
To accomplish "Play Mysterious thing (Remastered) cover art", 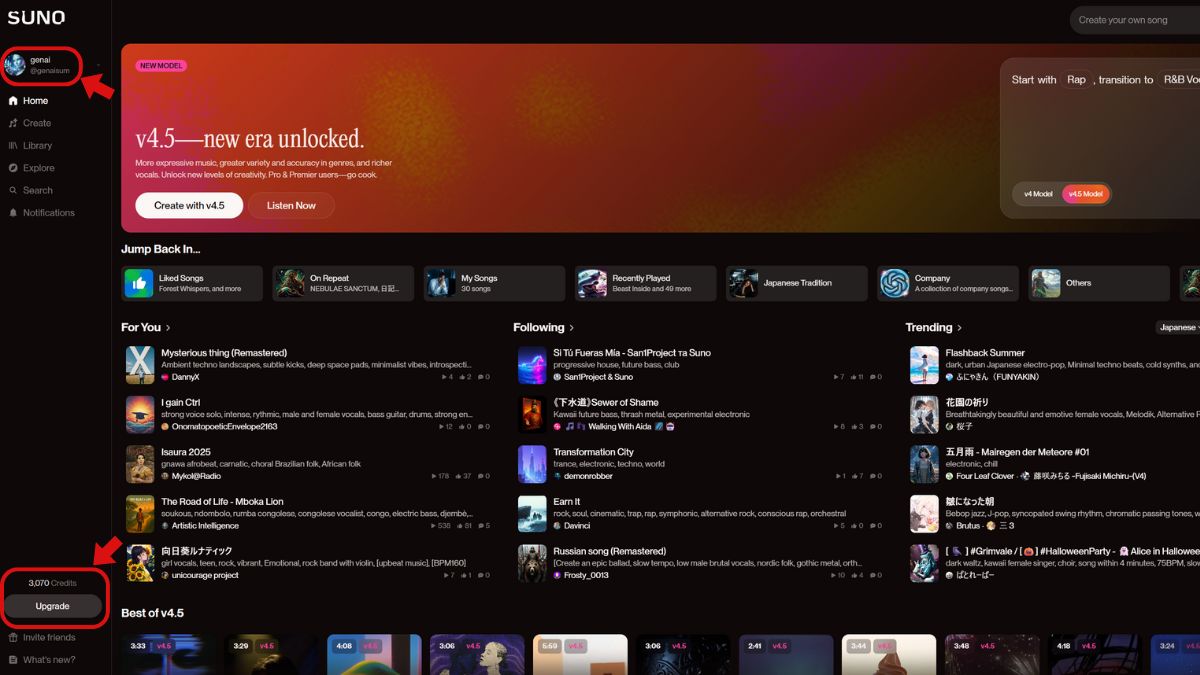I will point(140,365).
